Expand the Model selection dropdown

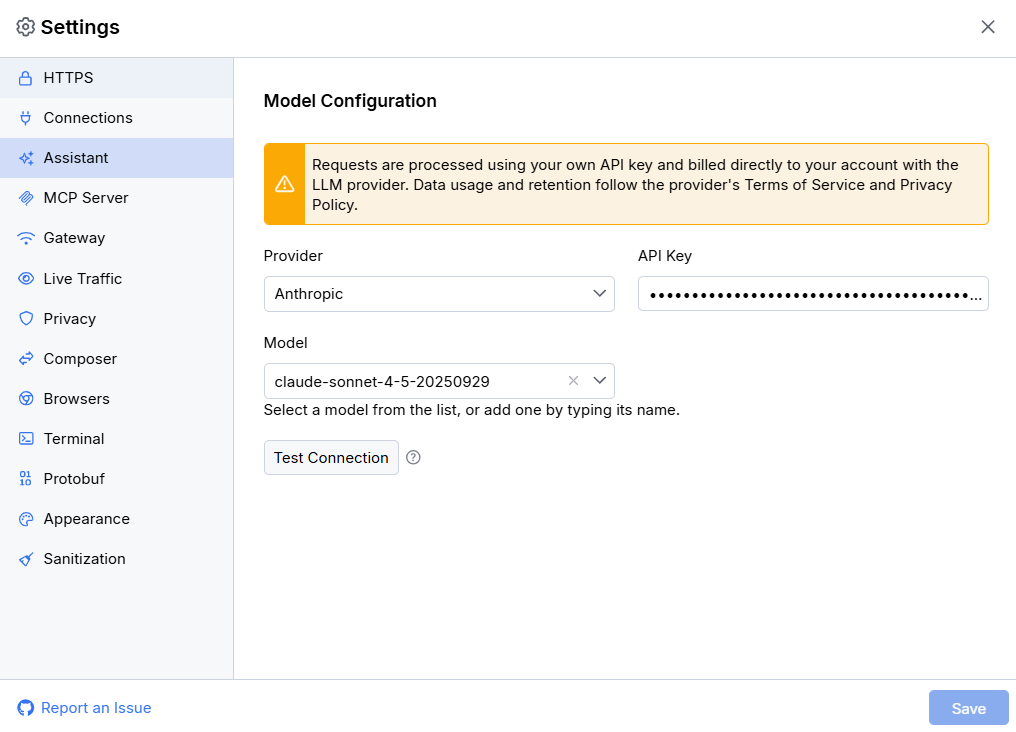coord(600,380)
